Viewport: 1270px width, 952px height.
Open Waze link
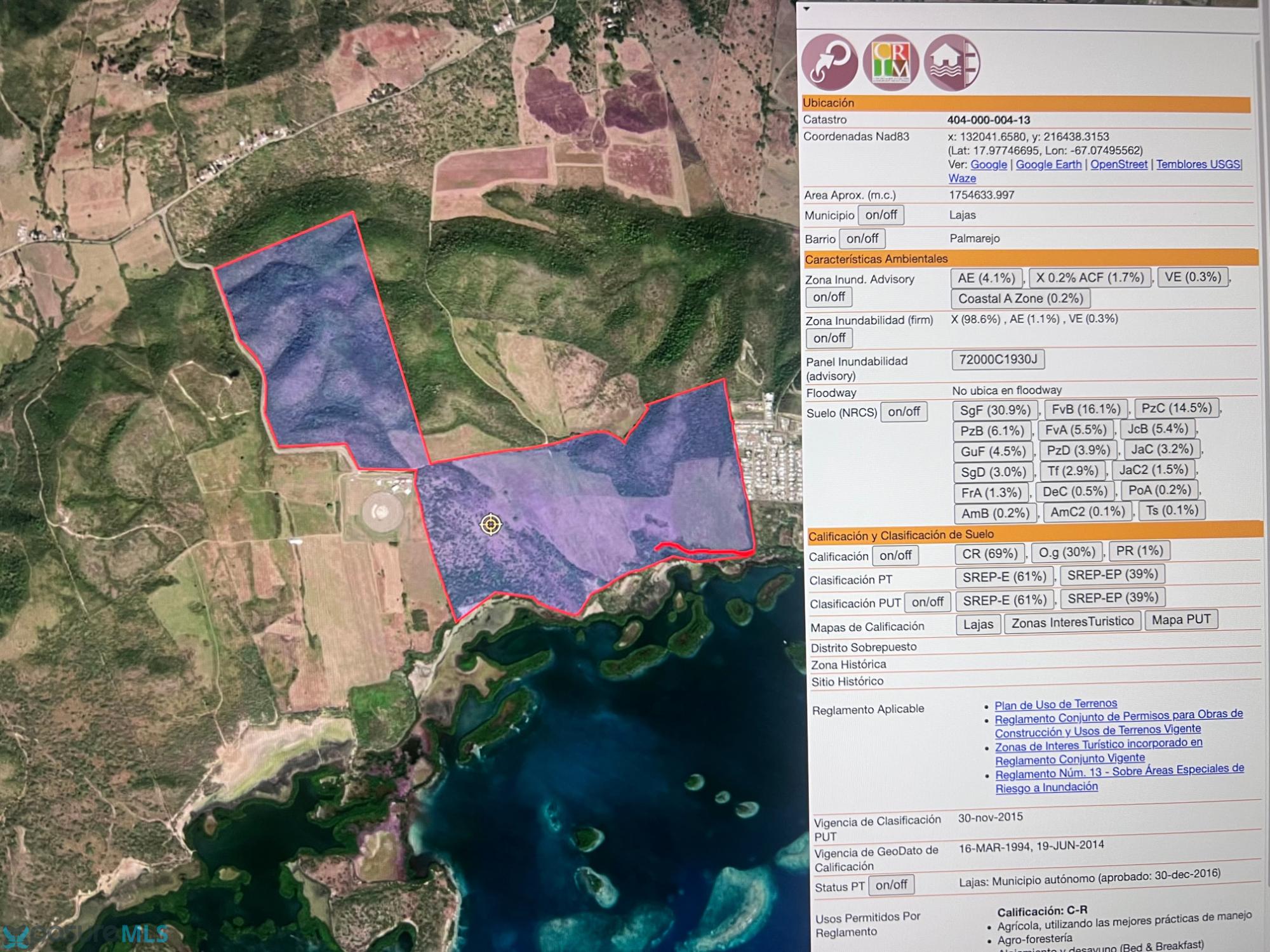[x=962, y=179]
